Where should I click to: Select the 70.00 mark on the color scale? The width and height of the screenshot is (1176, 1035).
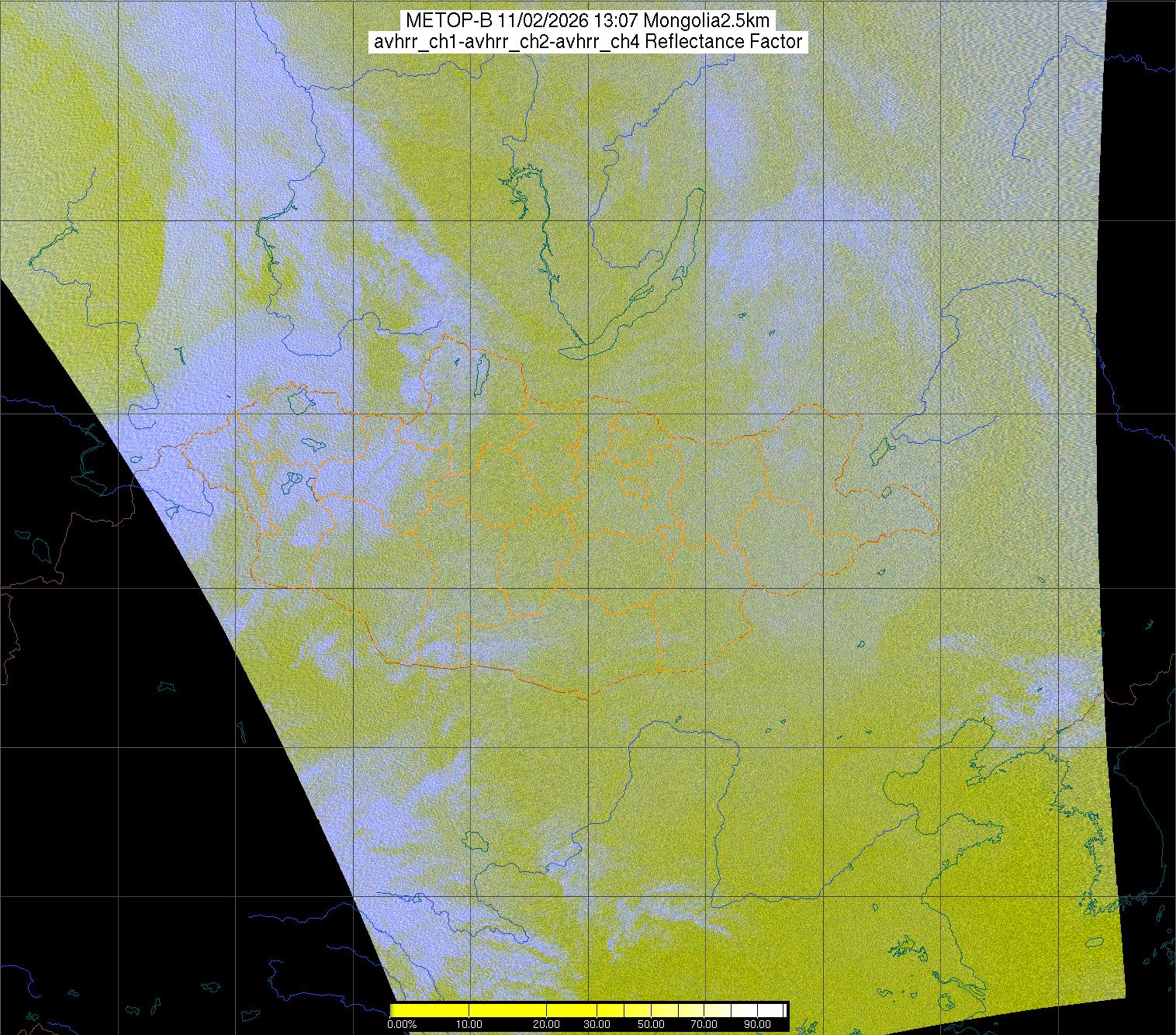(x=704, y=1024)
